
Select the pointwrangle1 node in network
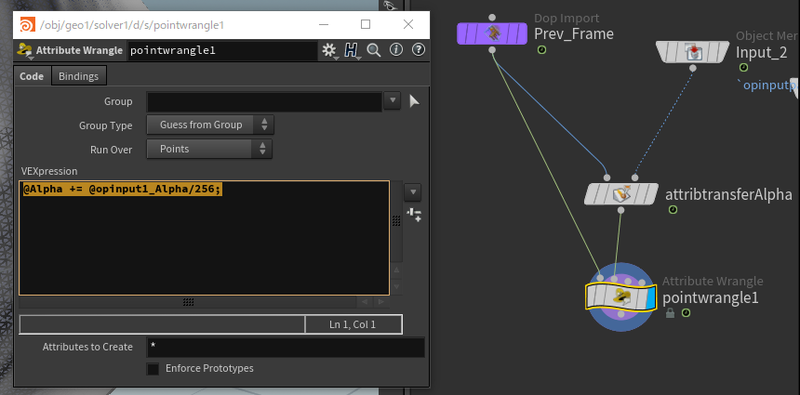coord(620,297)
